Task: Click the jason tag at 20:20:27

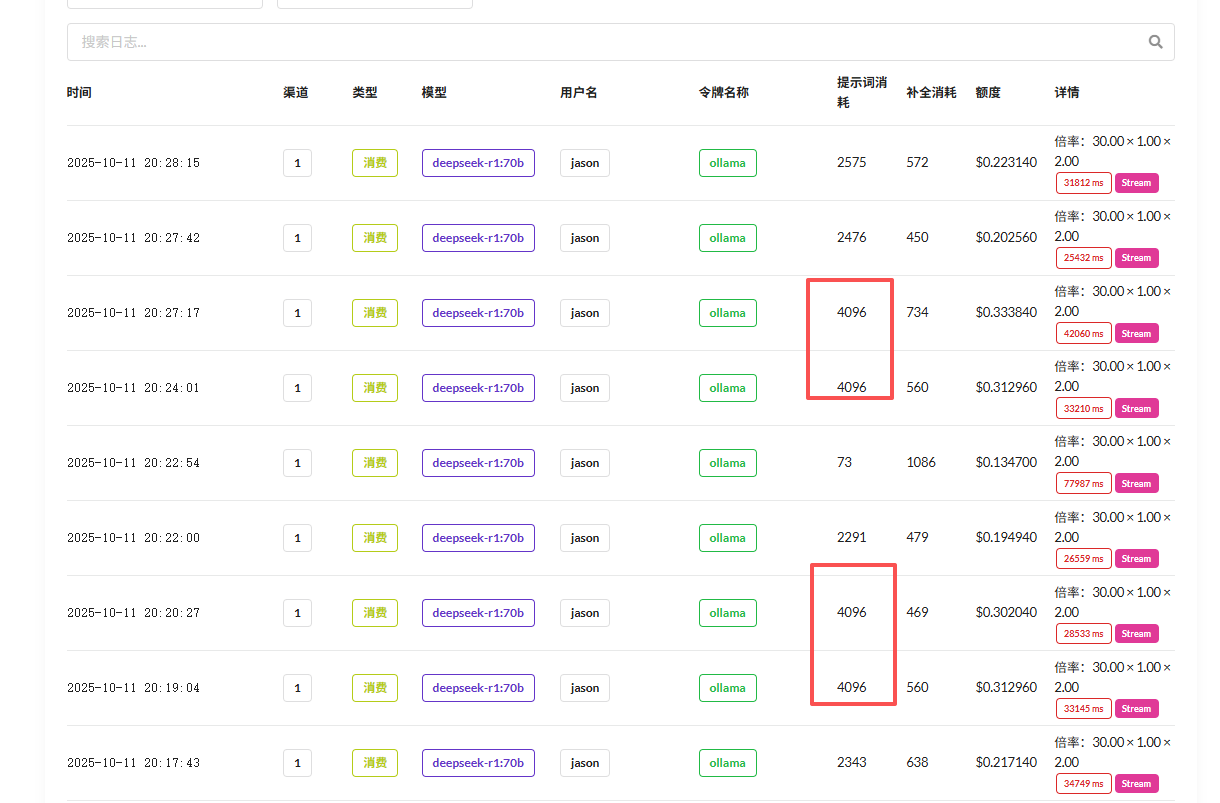Action: coord(585,613)
